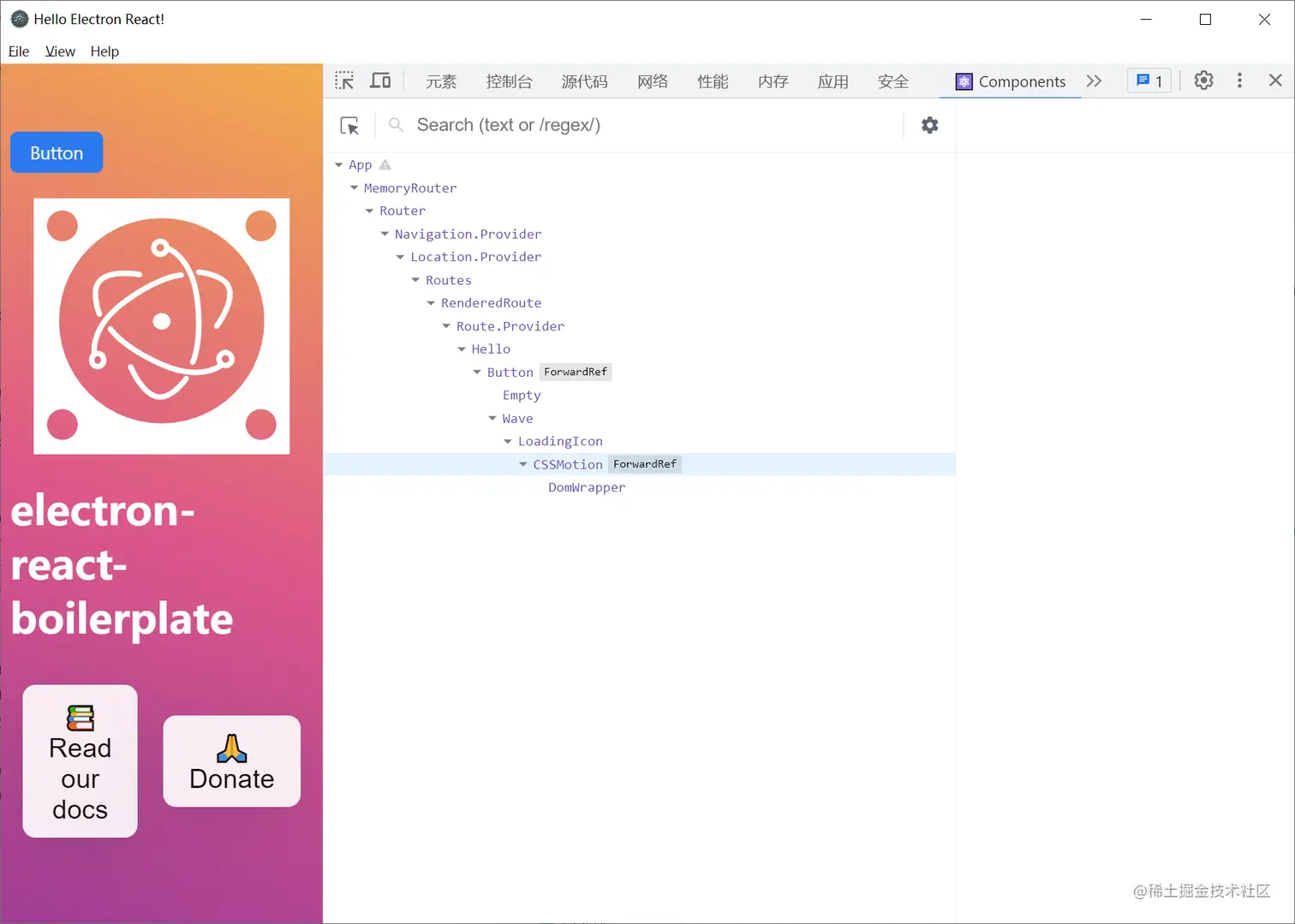1295x924 pixels.
Task: Select the Navigation.Provider component
Action: point(468,234)
